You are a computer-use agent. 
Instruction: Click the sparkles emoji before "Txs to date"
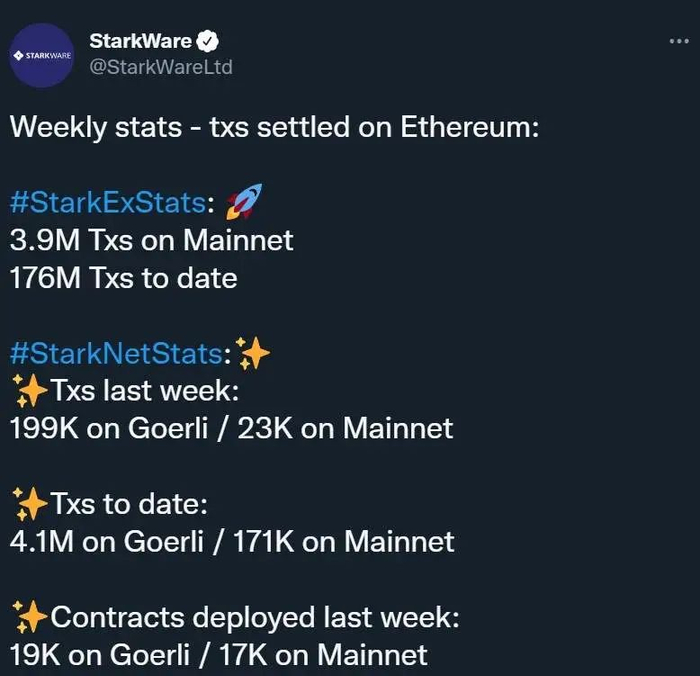point(30,504)
